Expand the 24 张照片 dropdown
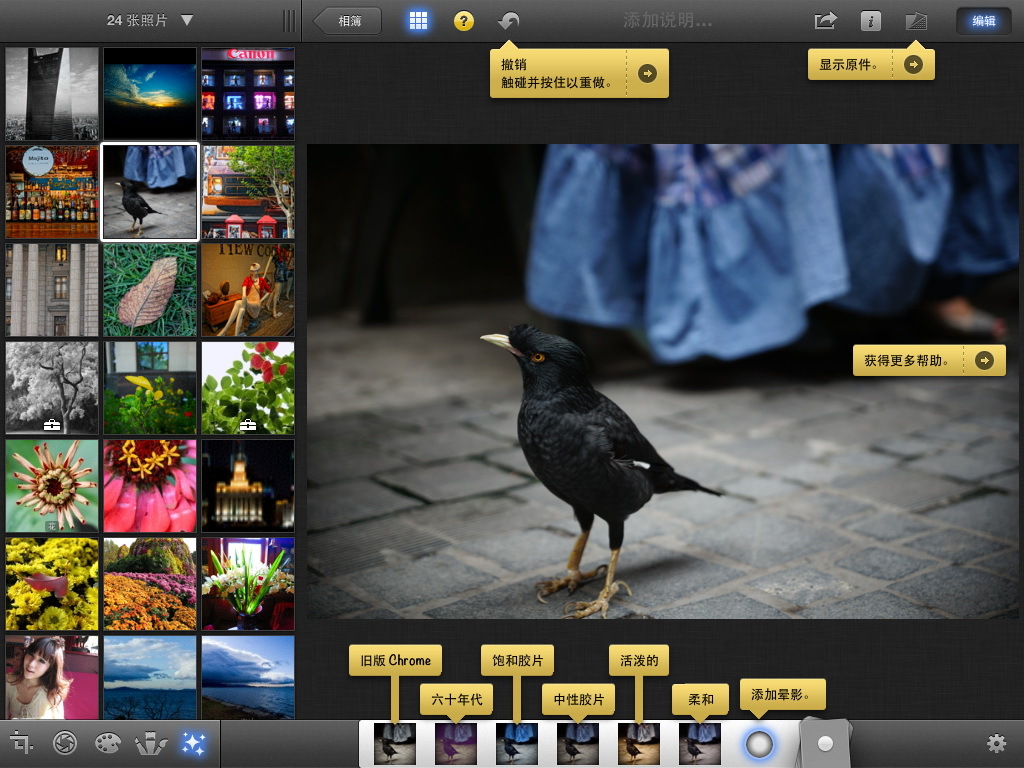Screen dimensions: 1024x768 point(150,20)
